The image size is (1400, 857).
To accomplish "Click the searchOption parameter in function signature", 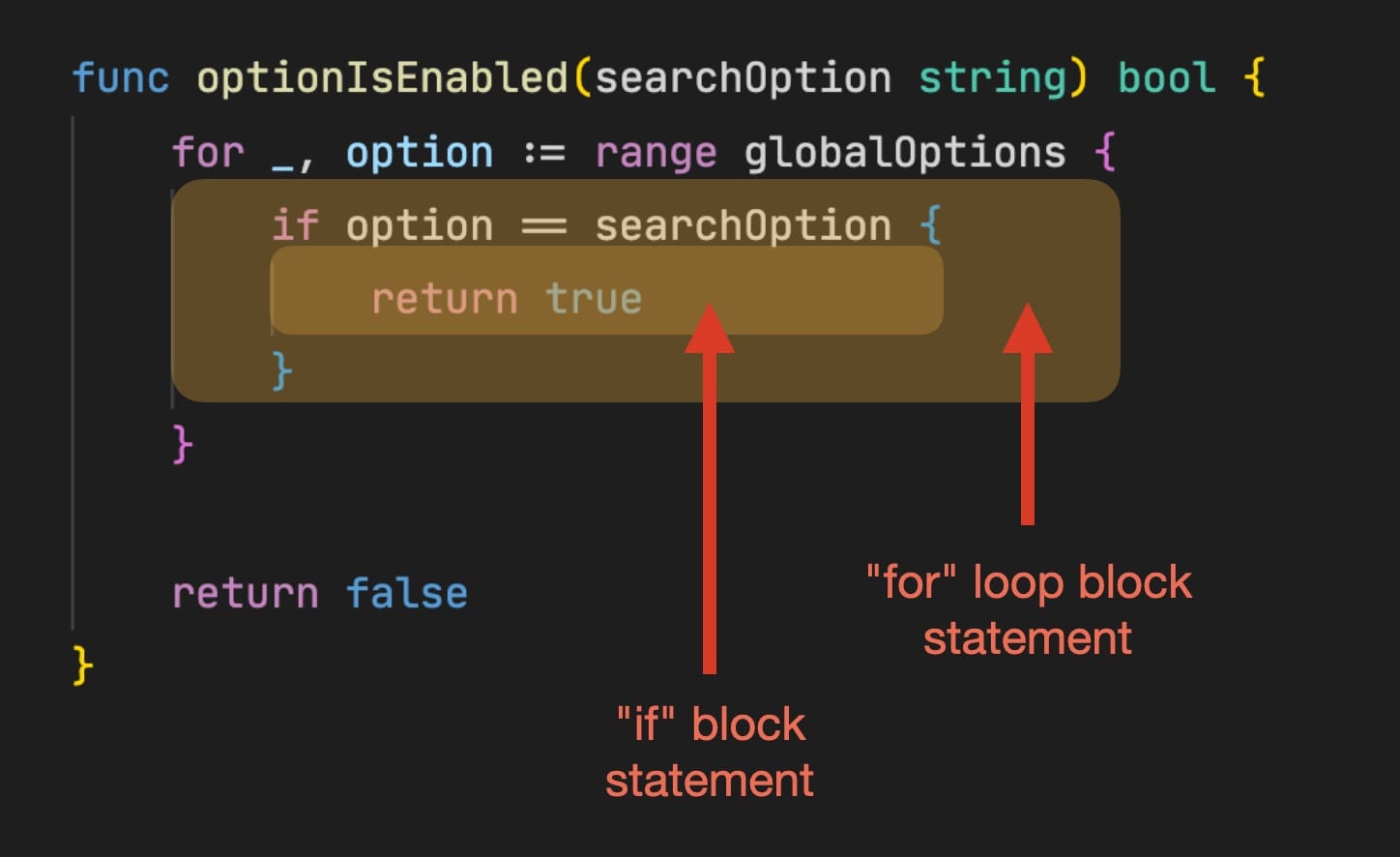I will click(743, 77).
